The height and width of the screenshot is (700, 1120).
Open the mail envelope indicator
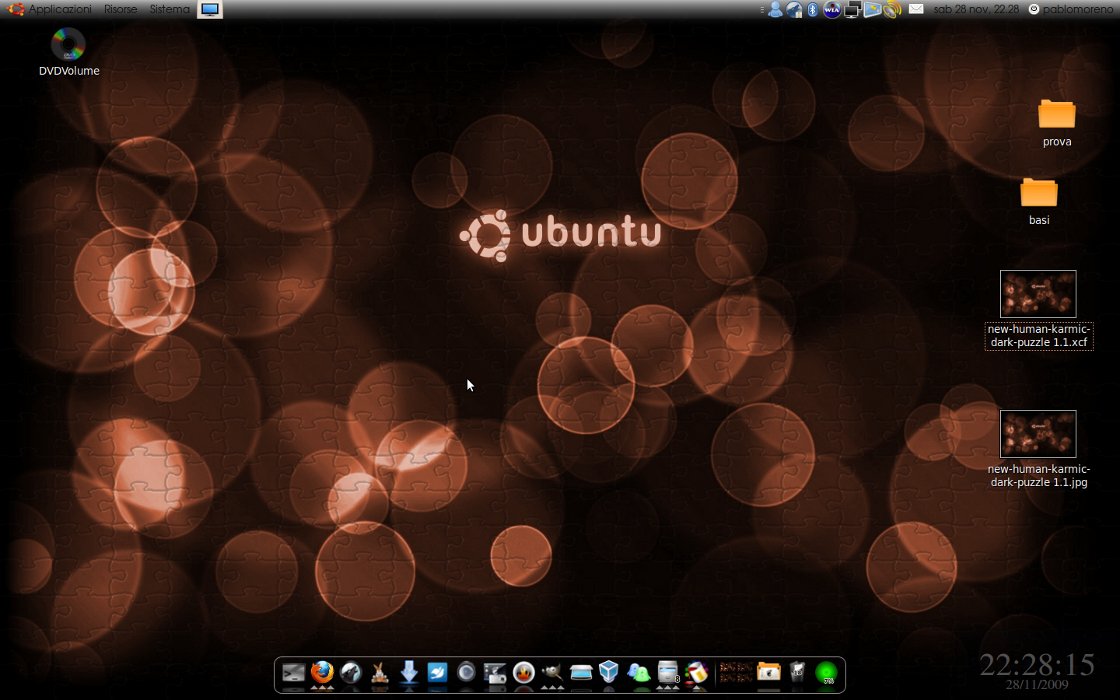click(916, 9)
